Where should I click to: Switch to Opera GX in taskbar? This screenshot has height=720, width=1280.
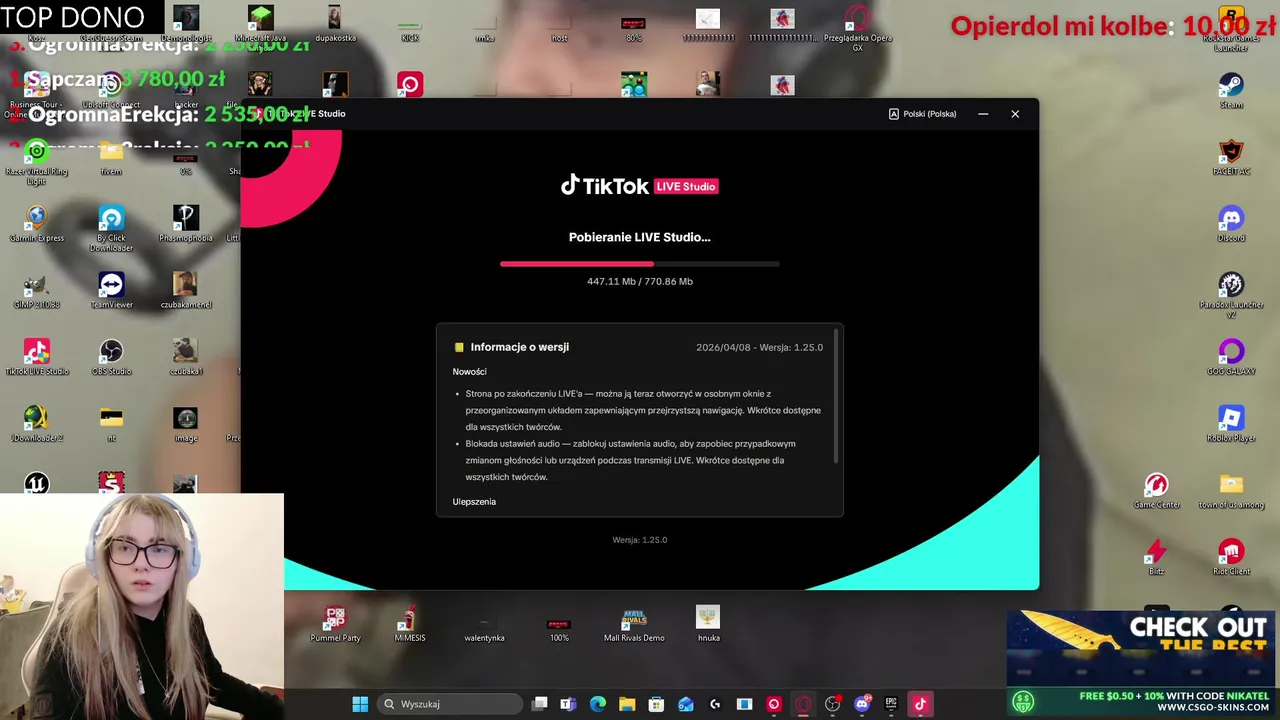[x=803, y=704]
